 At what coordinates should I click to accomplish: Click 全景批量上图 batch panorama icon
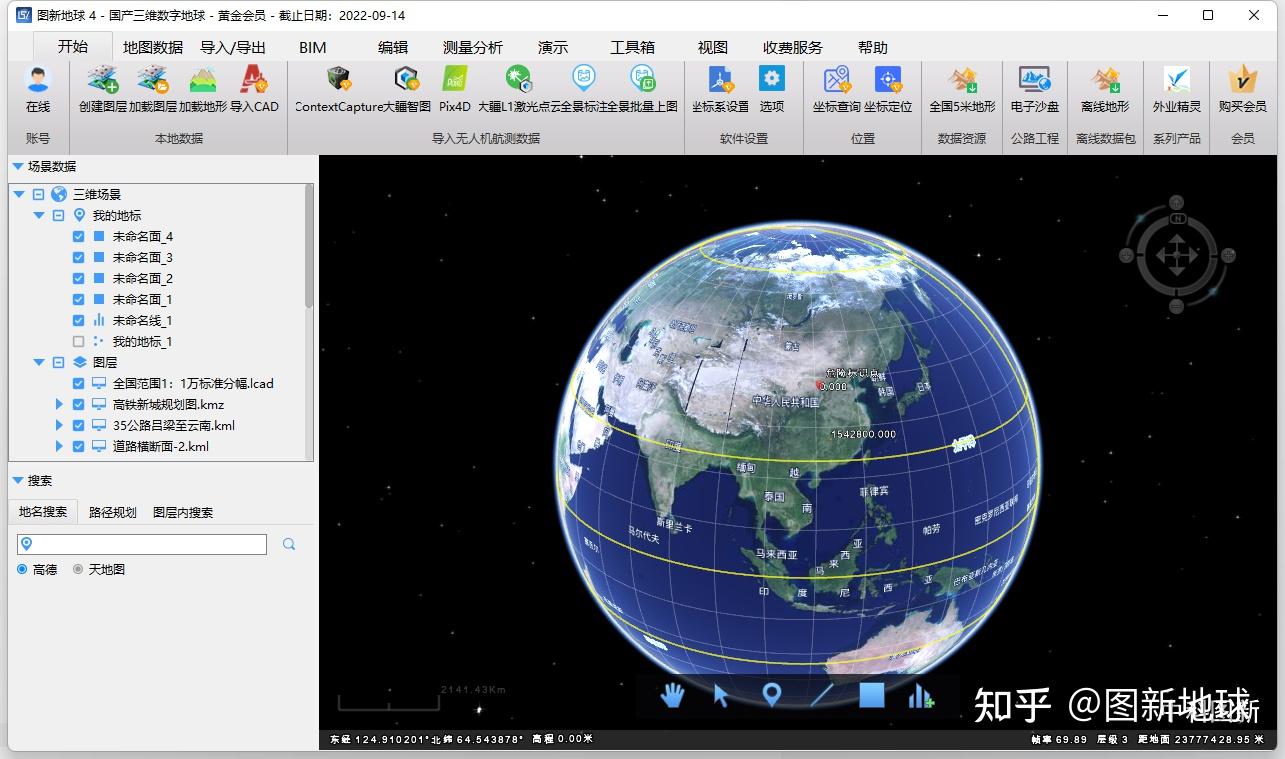pyautogui.click(x=642, y=79)
